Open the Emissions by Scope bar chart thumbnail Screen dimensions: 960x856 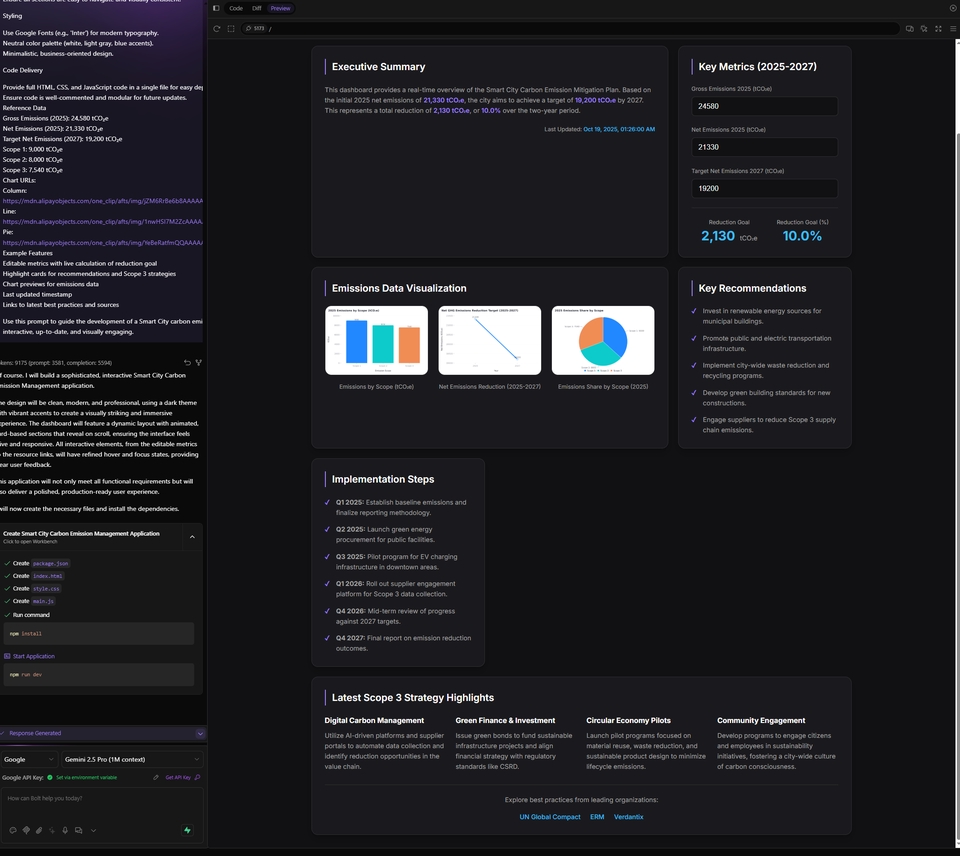coord(377,340)
